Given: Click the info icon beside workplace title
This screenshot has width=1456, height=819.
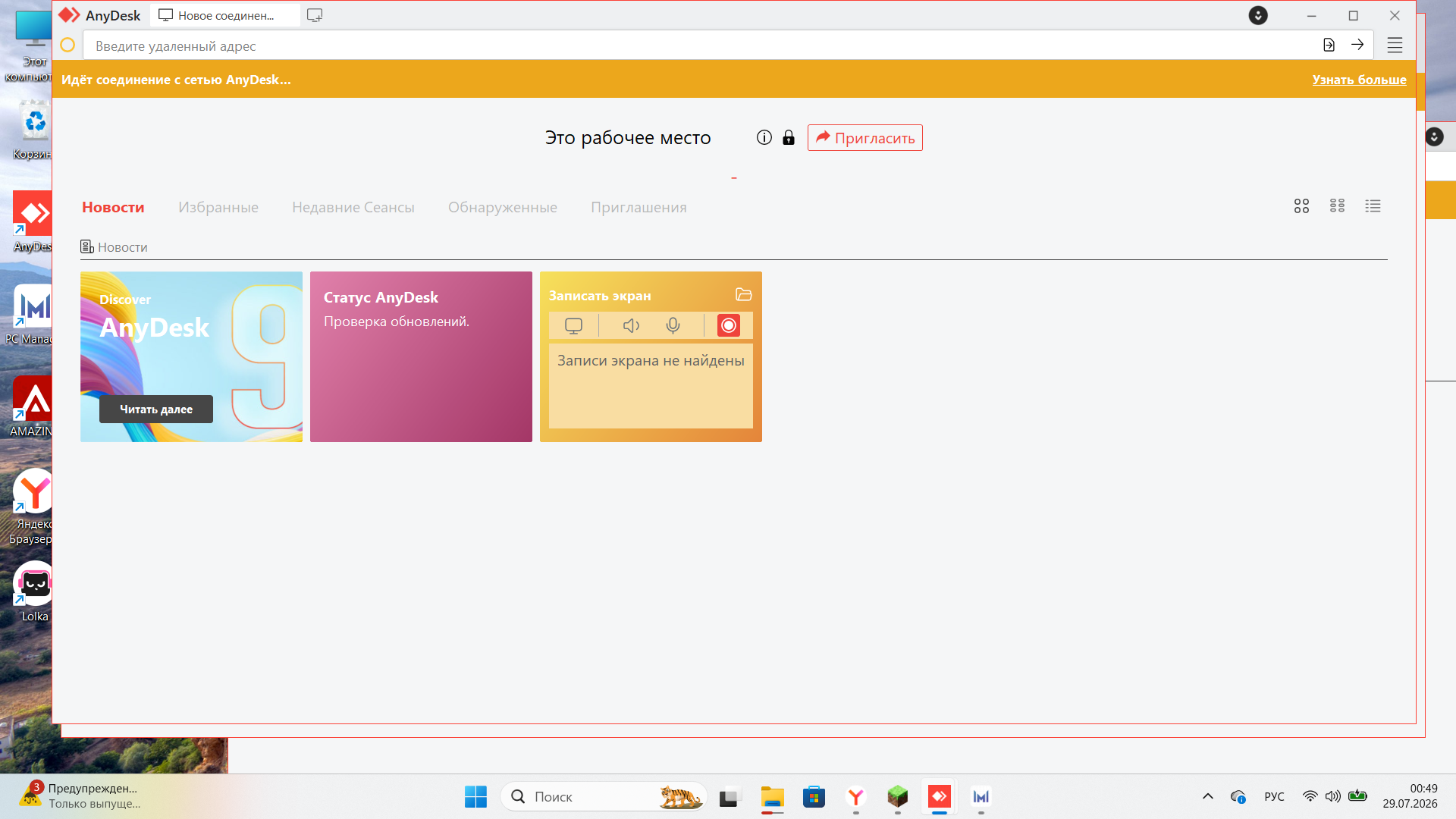Looking at the screenshot, I should pyautogui.click(x=764, y=137).
